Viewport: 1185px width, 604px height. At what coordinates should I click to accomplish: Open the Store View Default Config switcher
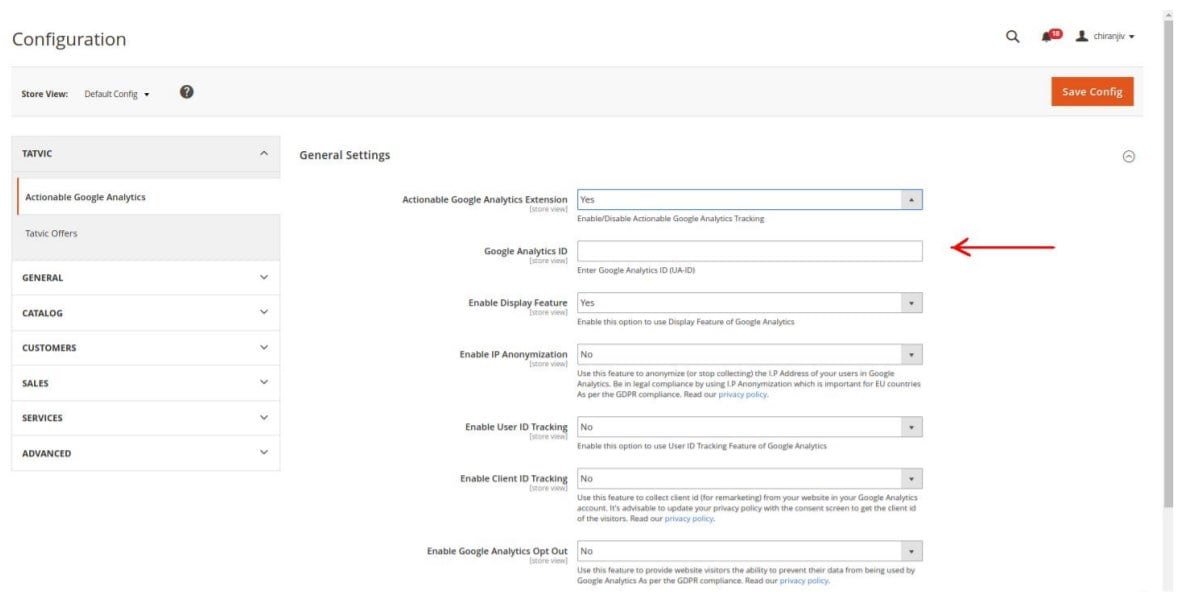[116, 94]
